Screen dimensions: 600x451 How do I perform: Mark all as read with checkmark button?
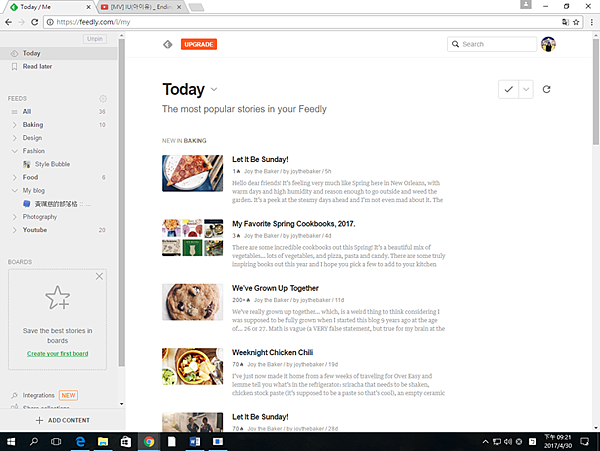coord(508,90)
